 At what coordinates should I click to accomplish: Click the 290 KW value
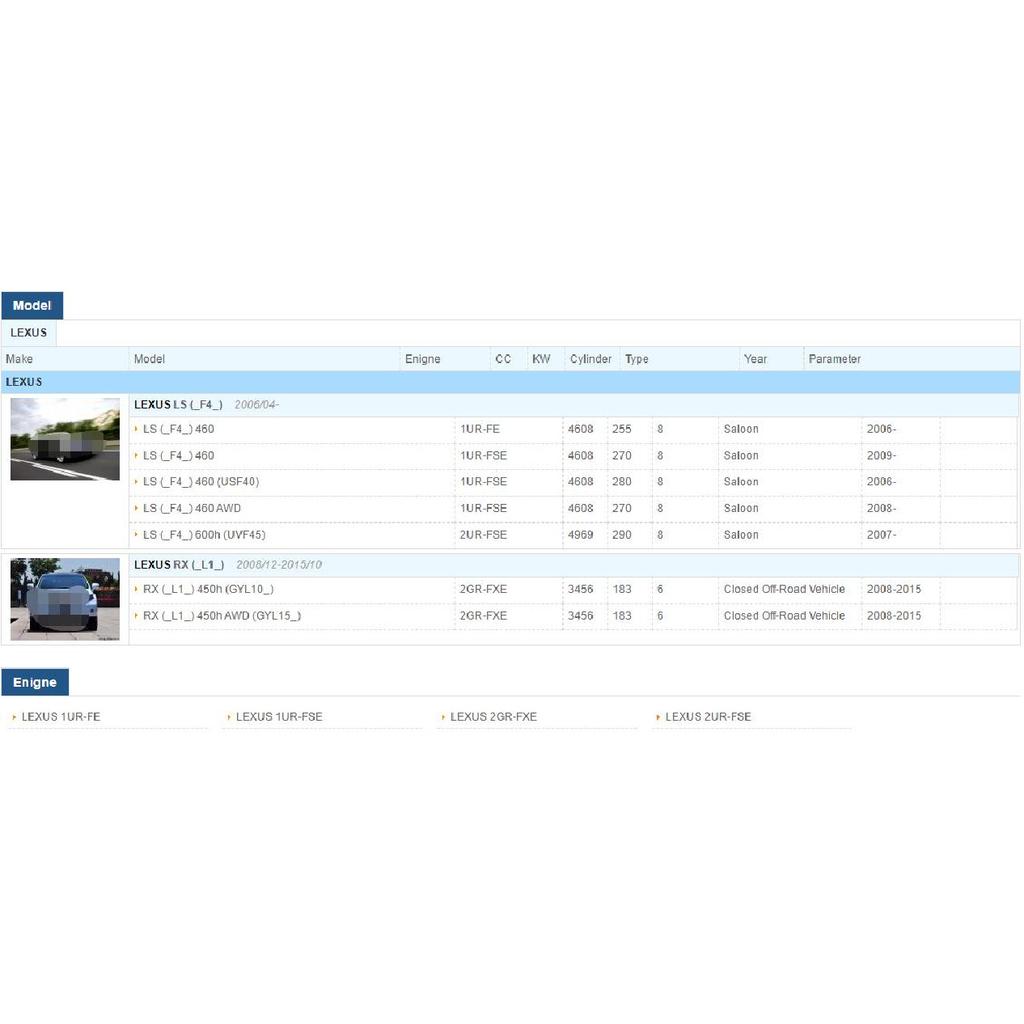pyautogui.click(x=622, y=535)
